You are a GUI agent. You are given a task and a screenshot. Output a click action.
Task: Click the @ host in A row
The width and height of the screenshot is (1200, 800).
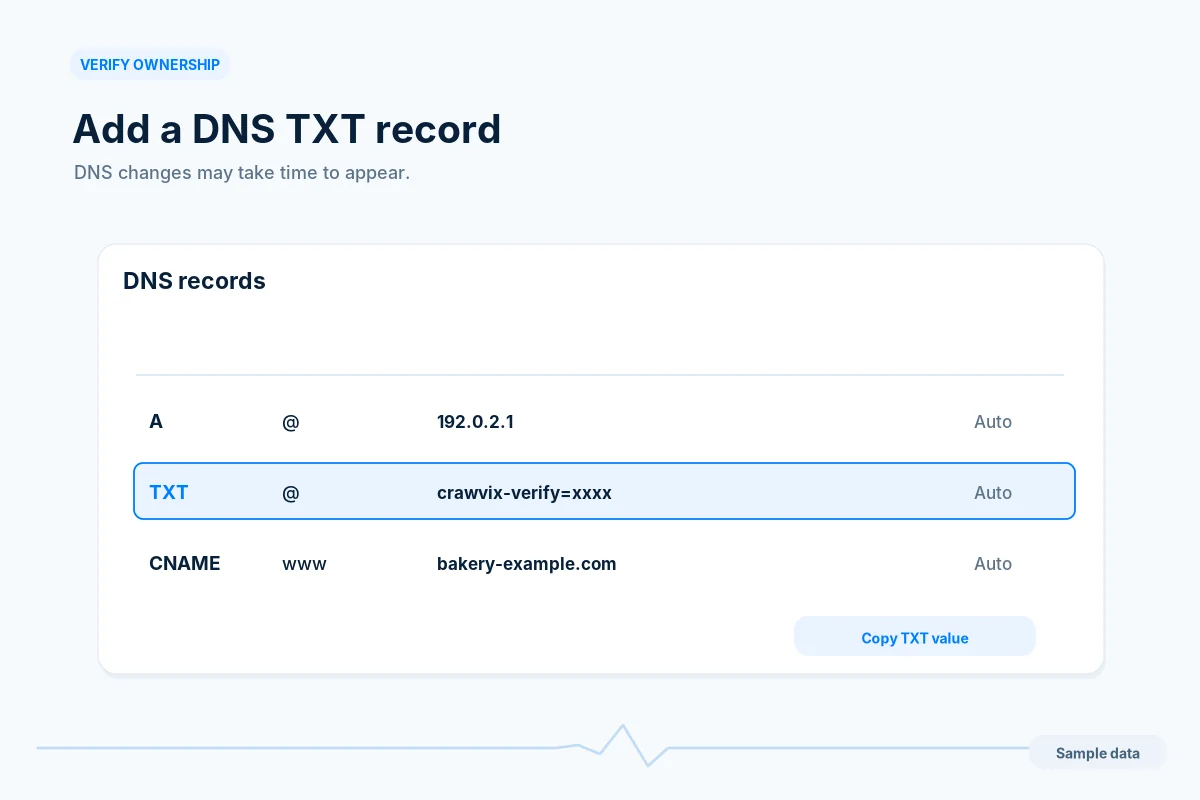pos(291,421)
